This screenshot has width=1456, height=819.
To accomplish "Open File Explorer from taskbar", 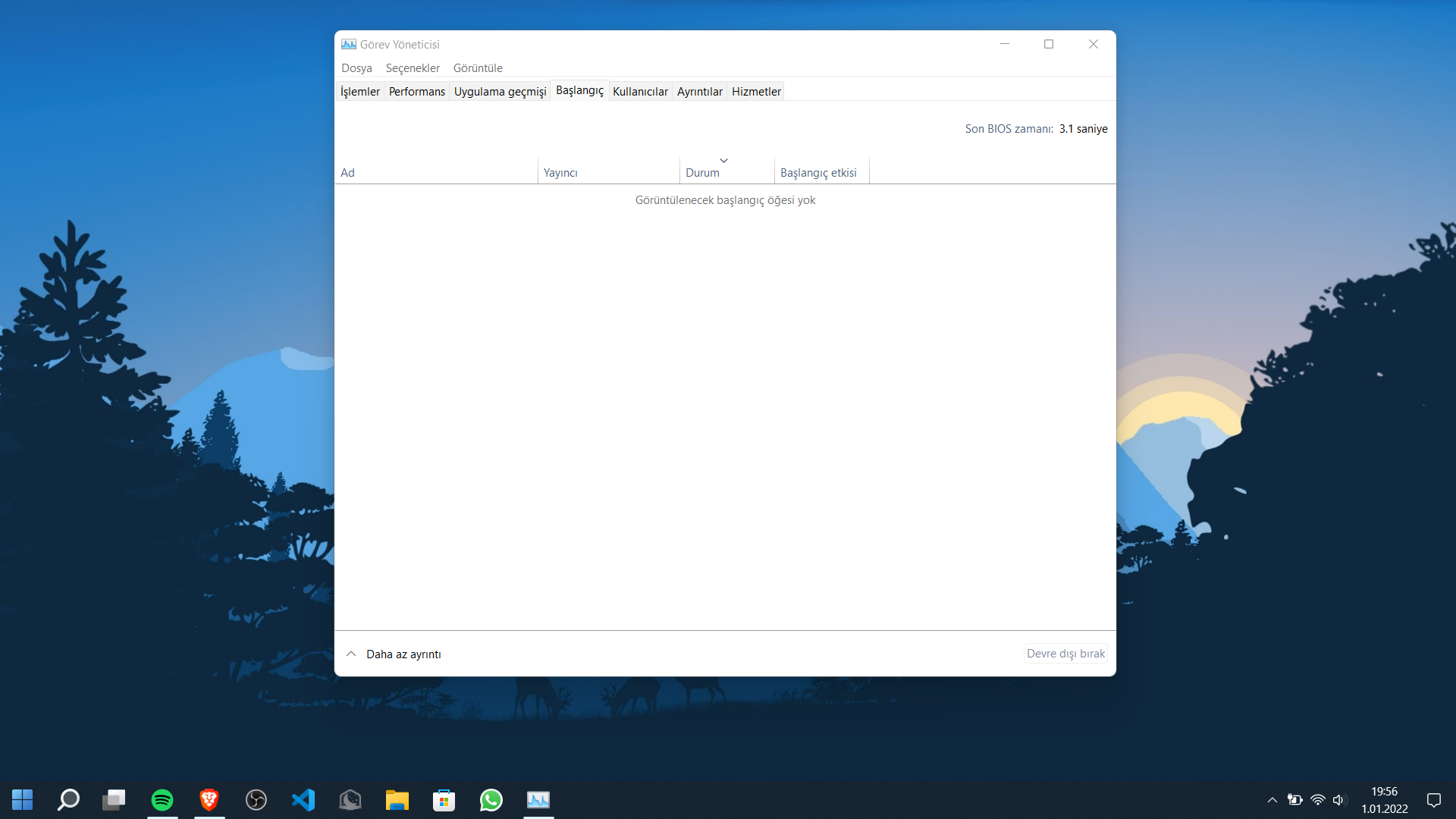I will click(x=397, y=799).
